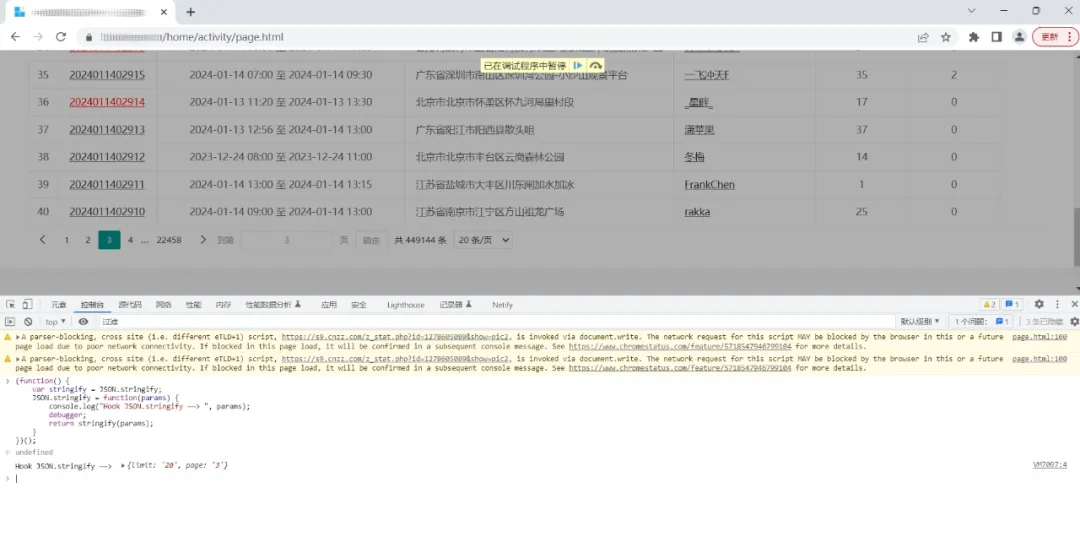The width and height of the screenshot is (1080, 542).
Task: Switch to the 网络 Network tab
Action: [163, 304]
